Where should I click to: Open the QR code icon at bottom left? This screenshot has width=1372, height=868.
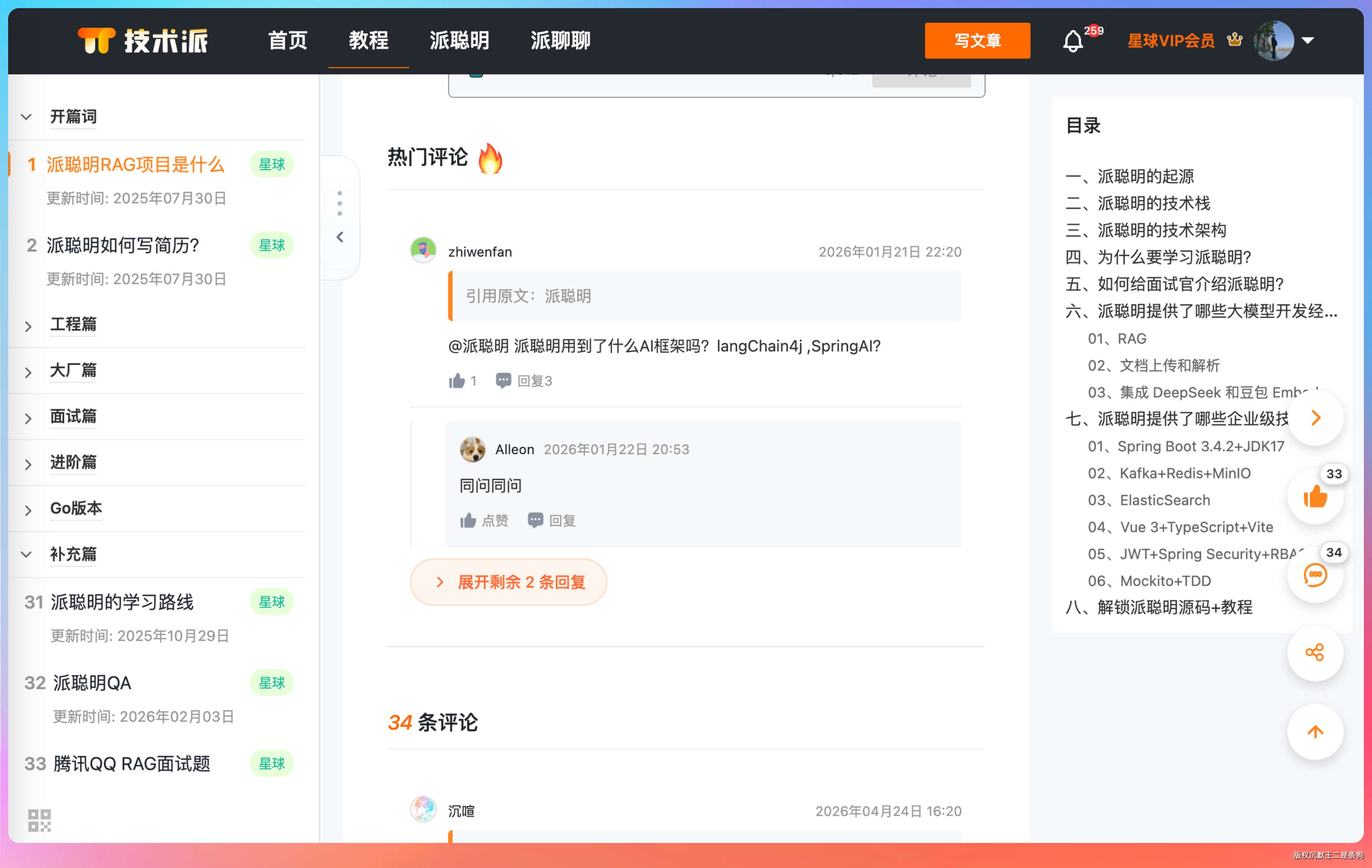(x=39, y=820)
